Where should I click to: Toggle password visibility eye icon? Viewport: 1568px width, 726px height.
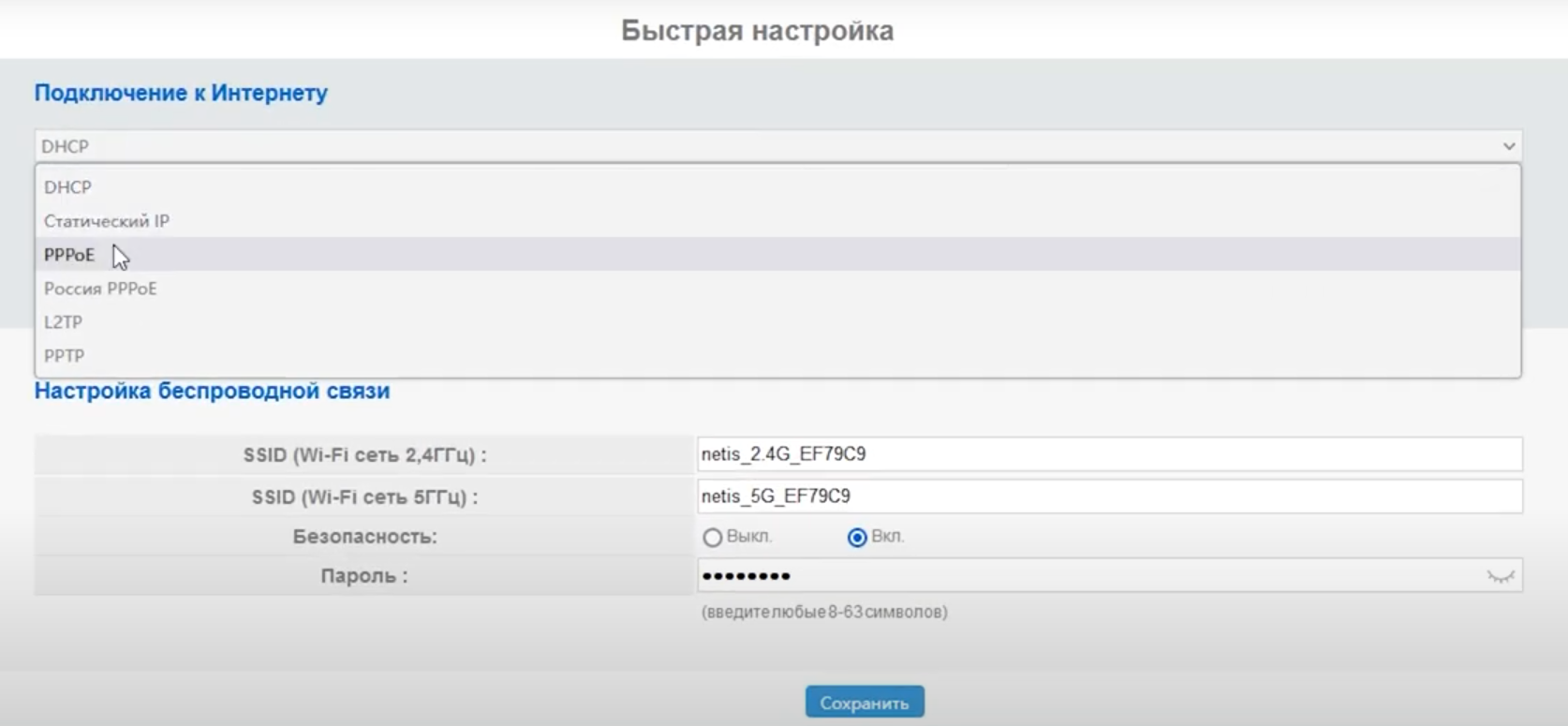coord(1501,577)
